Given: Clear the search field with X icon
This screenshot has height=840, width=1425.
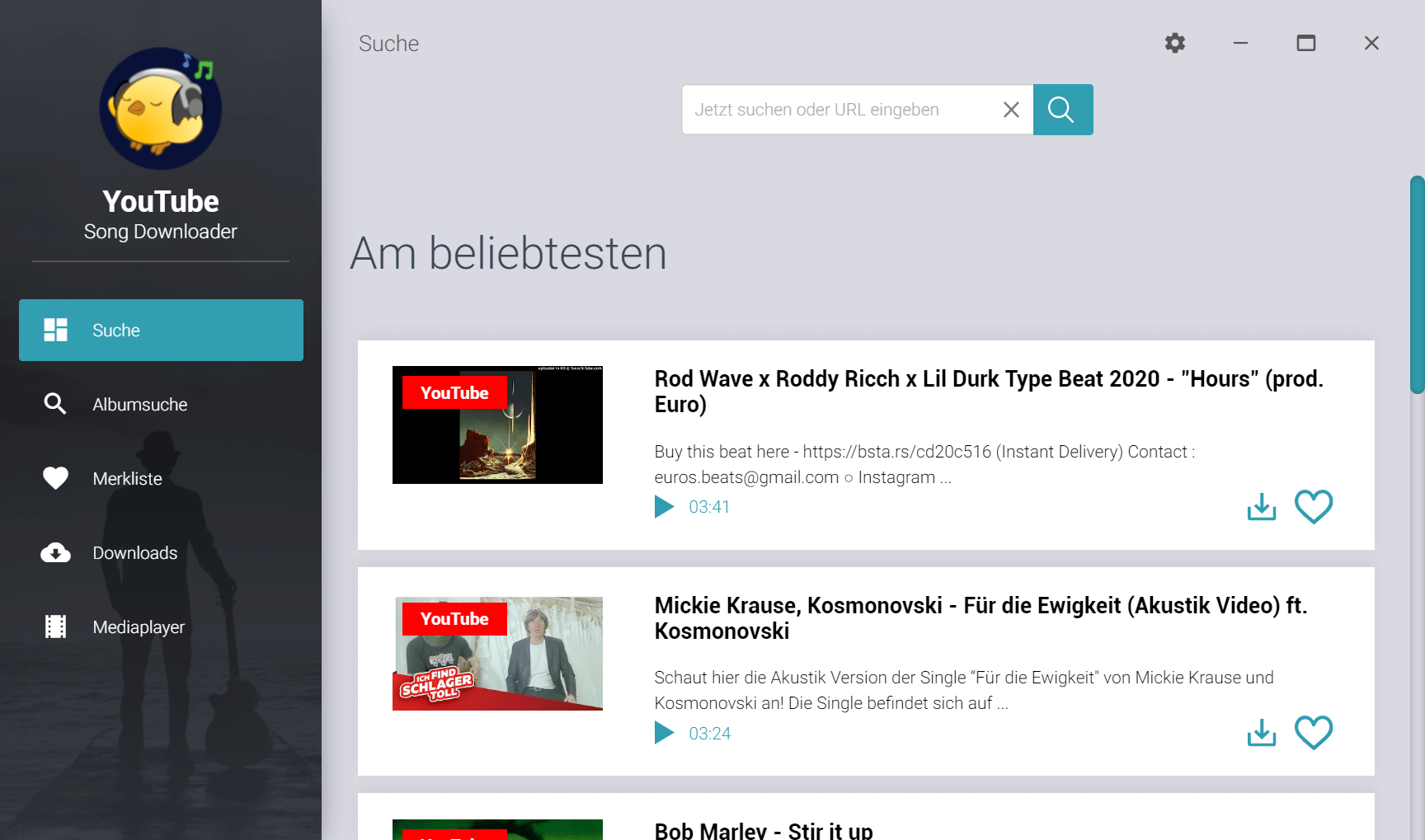Looking at the screenshot, I should pyautogui.click(x=1011, y=110).
